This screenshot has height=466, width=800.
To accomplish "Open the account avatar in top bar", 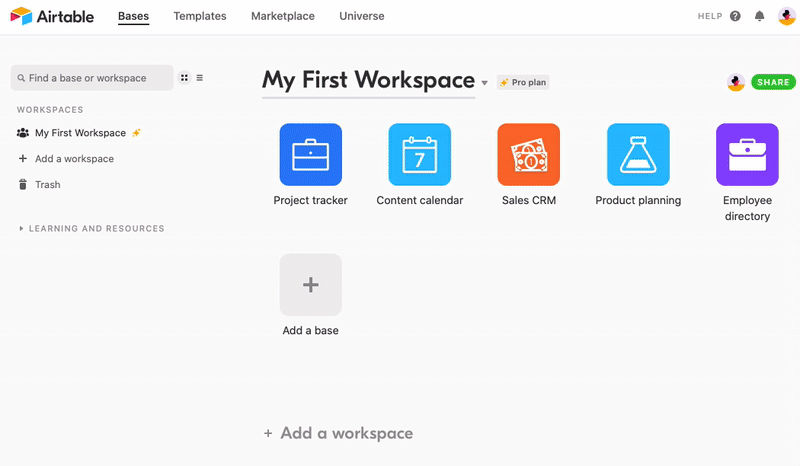I will pos(786,16).
